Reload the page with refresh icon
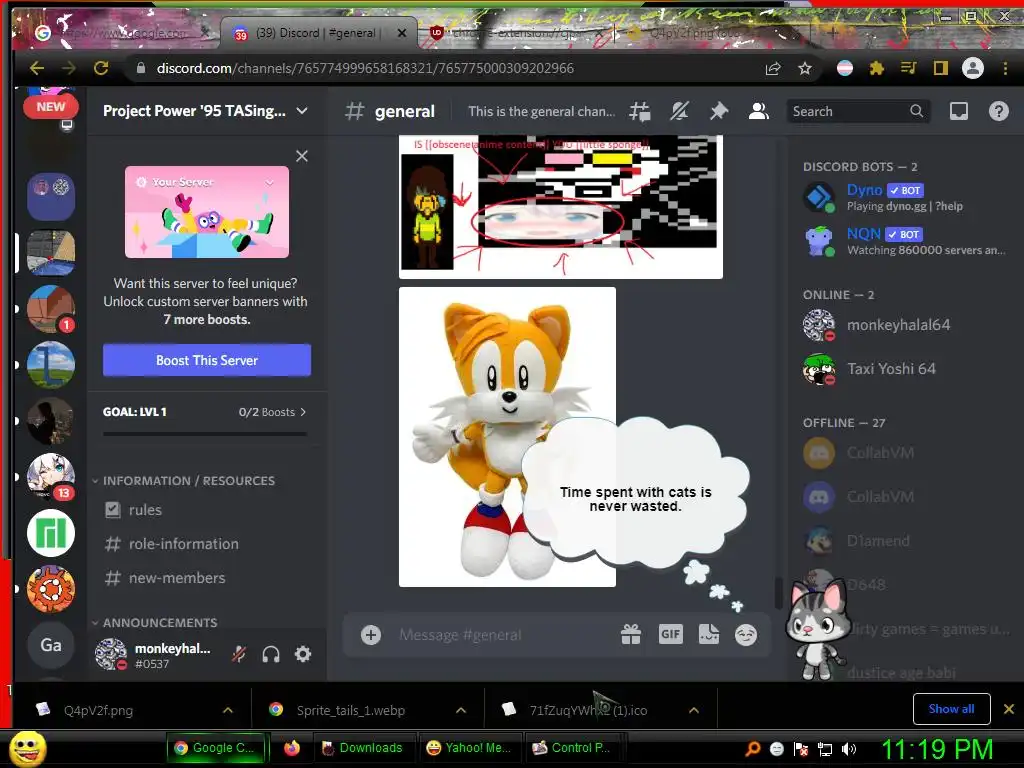 (x=101, y=68)
